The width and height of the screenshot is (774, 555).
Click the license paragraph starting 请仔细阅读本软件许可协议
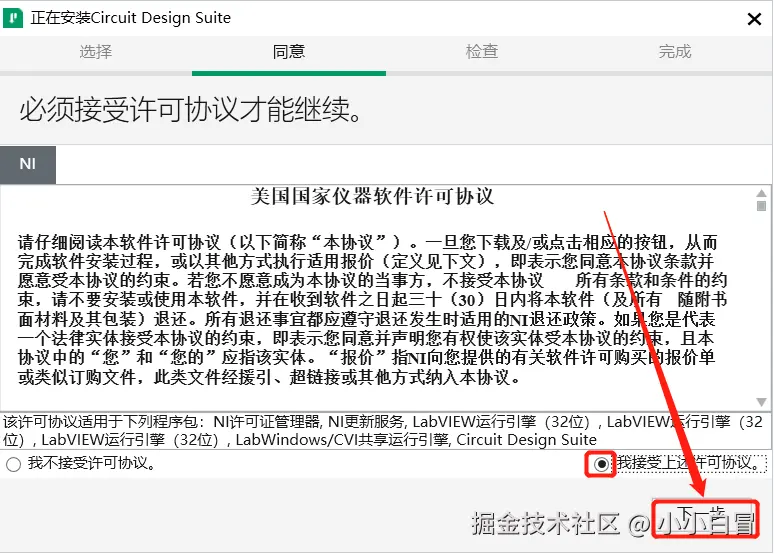tap(372, 310)
